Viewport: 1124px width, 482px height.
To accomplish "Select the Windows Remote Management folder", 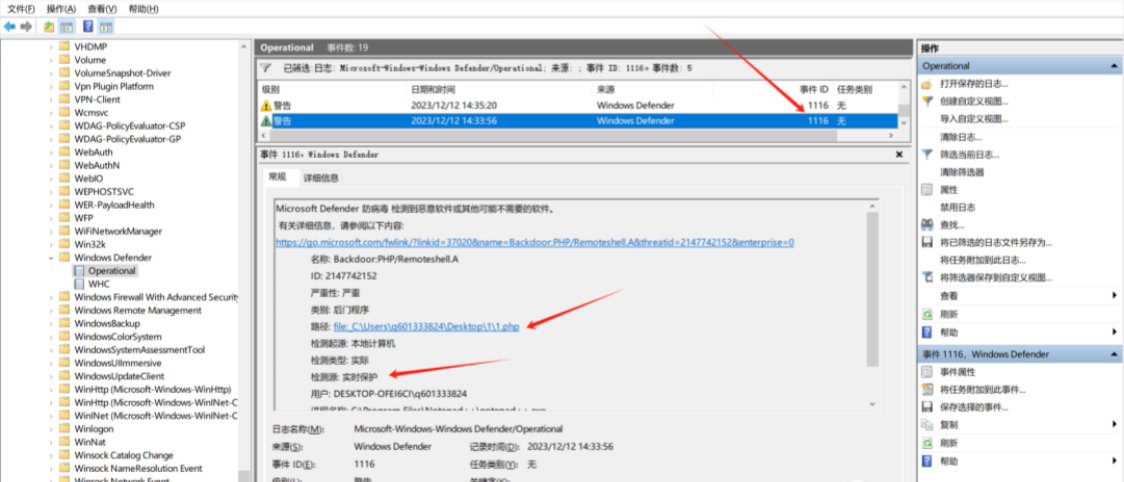I will tap(138, 311).
